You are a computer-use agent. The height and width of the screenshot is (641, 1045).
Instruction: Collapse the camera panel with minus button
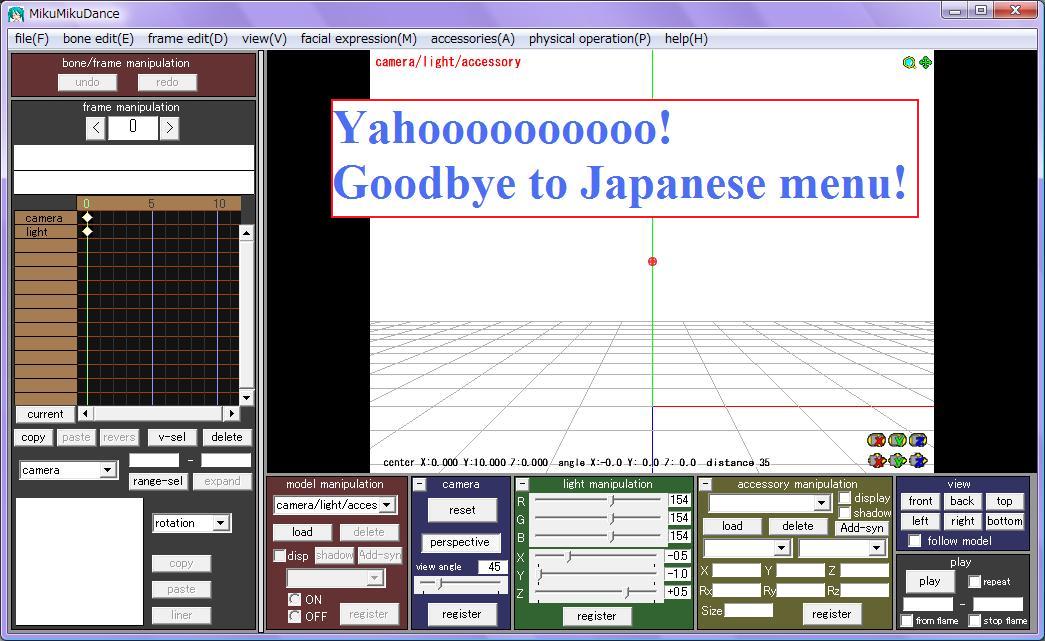click(x=419, y=484)
